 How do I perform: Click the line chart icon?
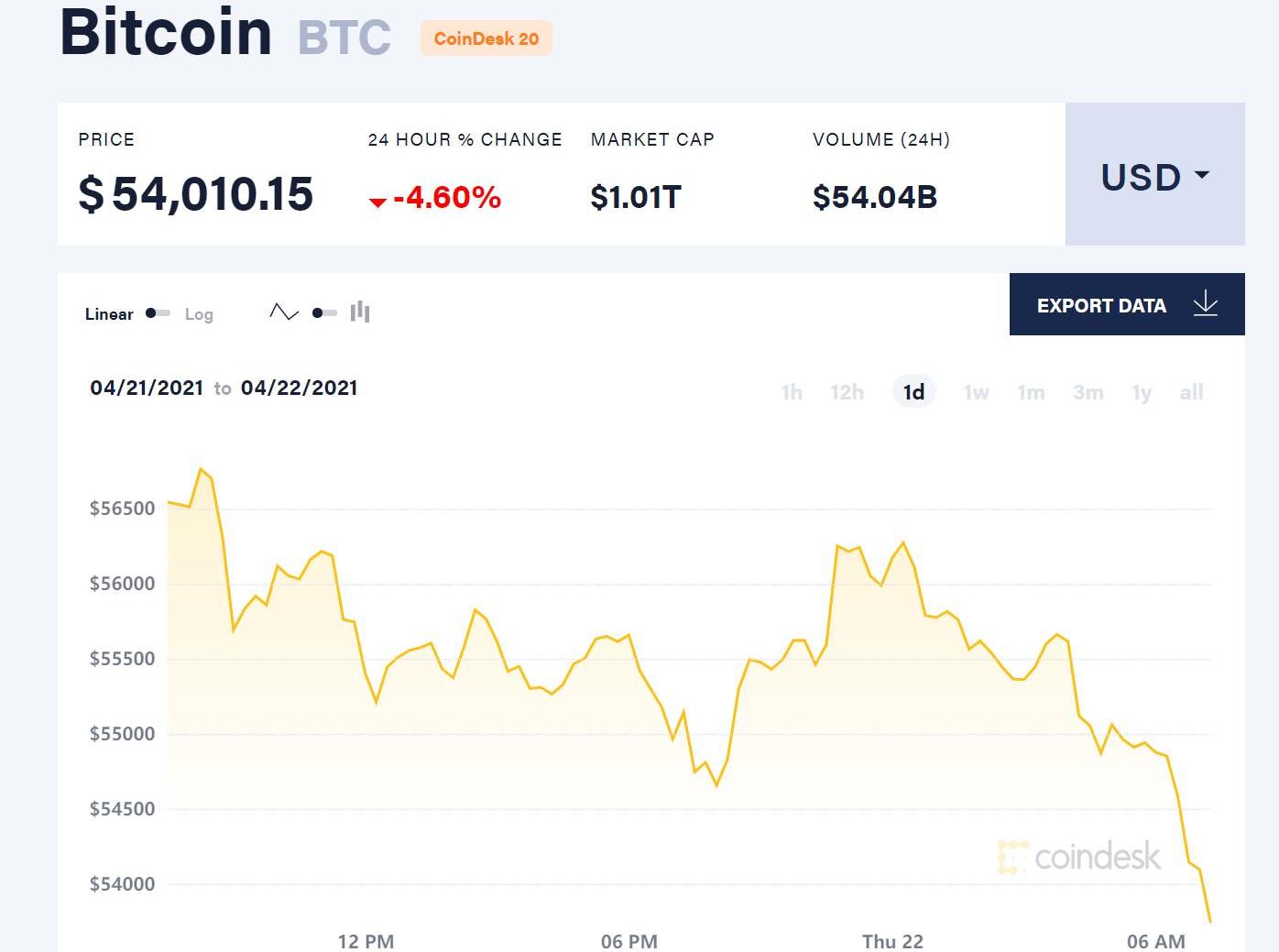pos(284,312)
